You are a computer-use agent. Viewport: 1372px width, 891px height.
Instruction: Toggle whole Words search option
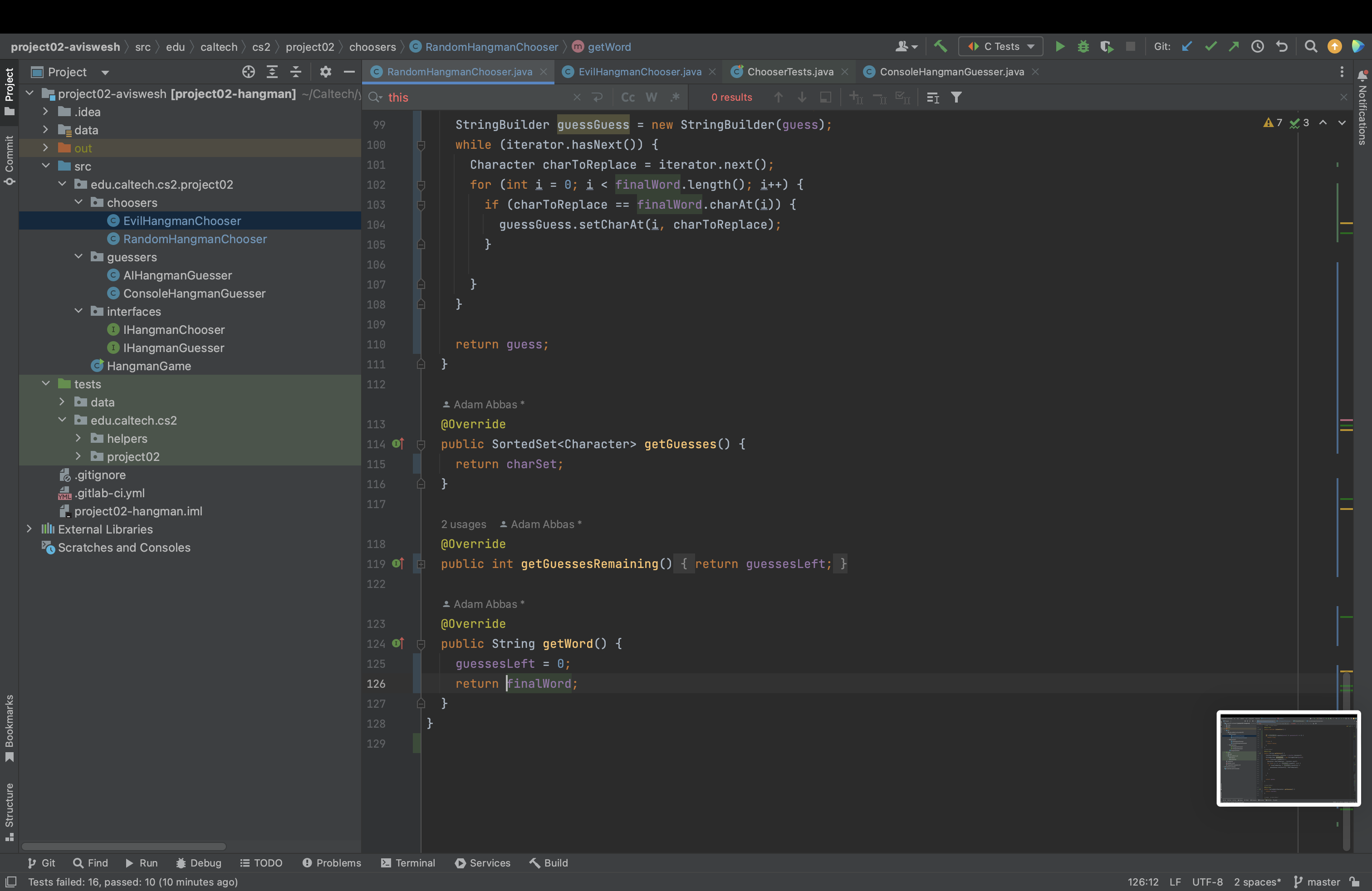652,98
